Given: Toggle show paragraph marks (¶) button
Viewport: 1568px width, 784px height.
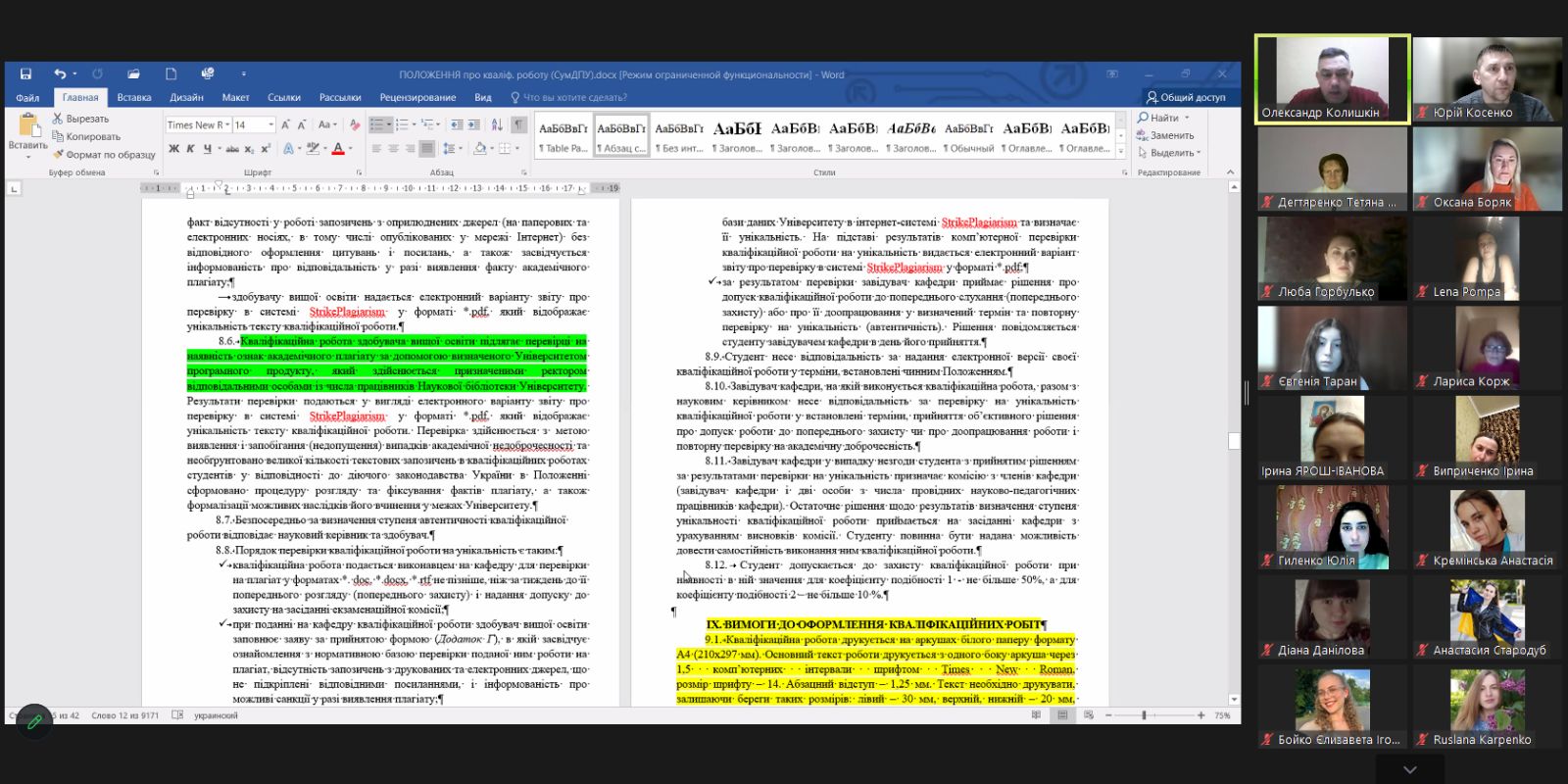Looking at the screenshot, I should click(x=518, y=124).
